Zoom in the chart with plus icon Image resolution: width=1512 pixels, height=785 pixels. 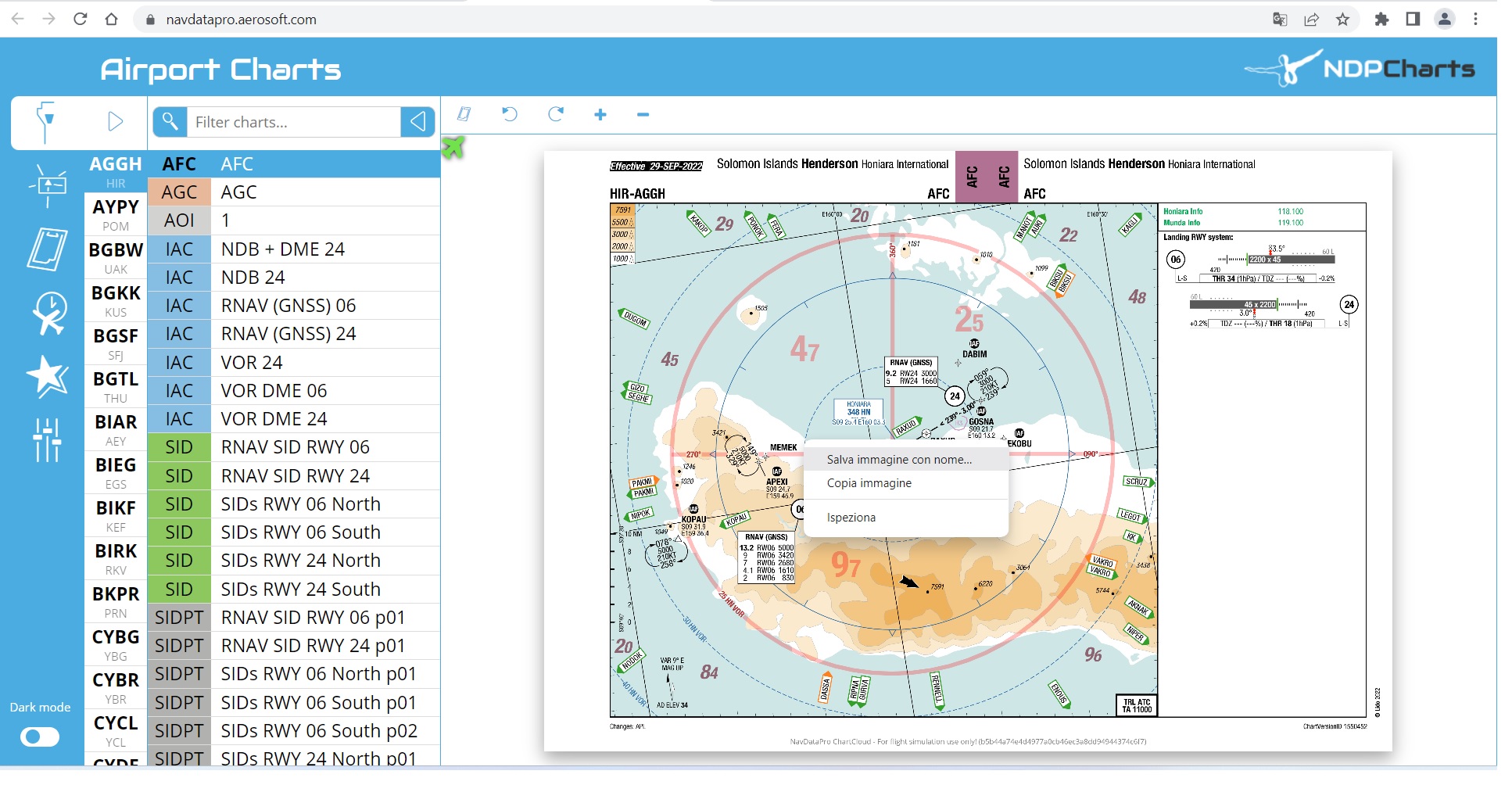click(600, 115)
